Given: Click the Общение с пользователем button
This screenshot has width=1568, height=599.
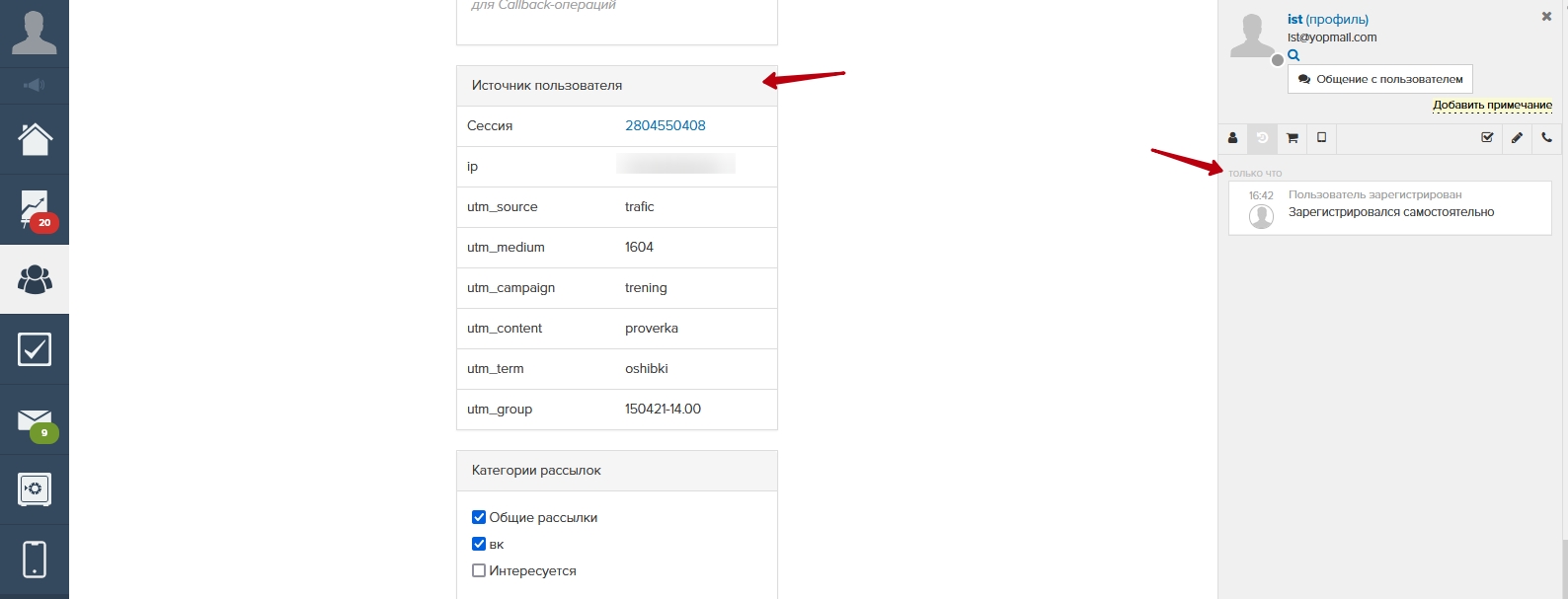Looking at the screenshot, I should [1379, 79].
